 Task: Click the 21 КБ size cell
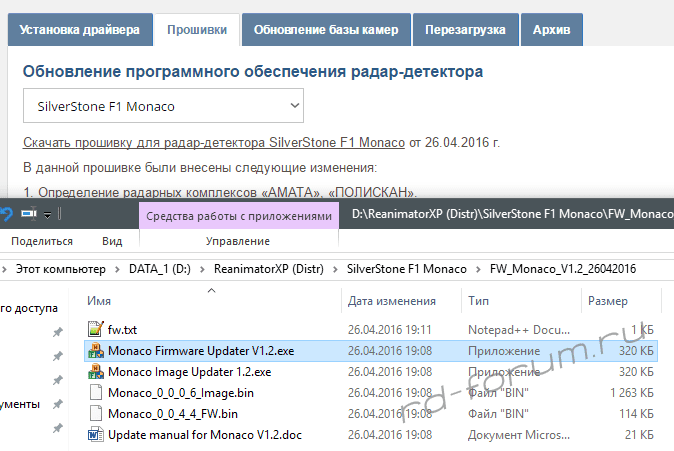pyautogui.click(x=639, y=435)
